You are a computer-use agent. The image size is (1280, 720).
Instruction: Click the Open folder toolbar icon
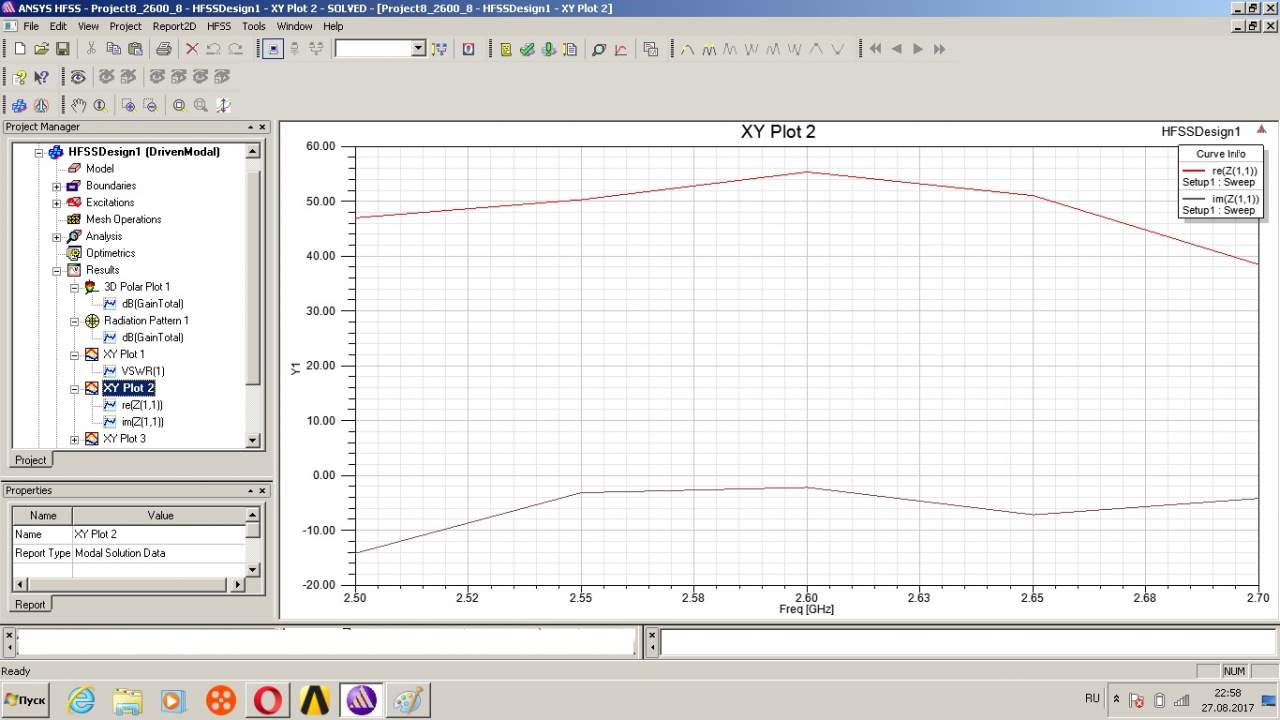(x=41, y=49)
